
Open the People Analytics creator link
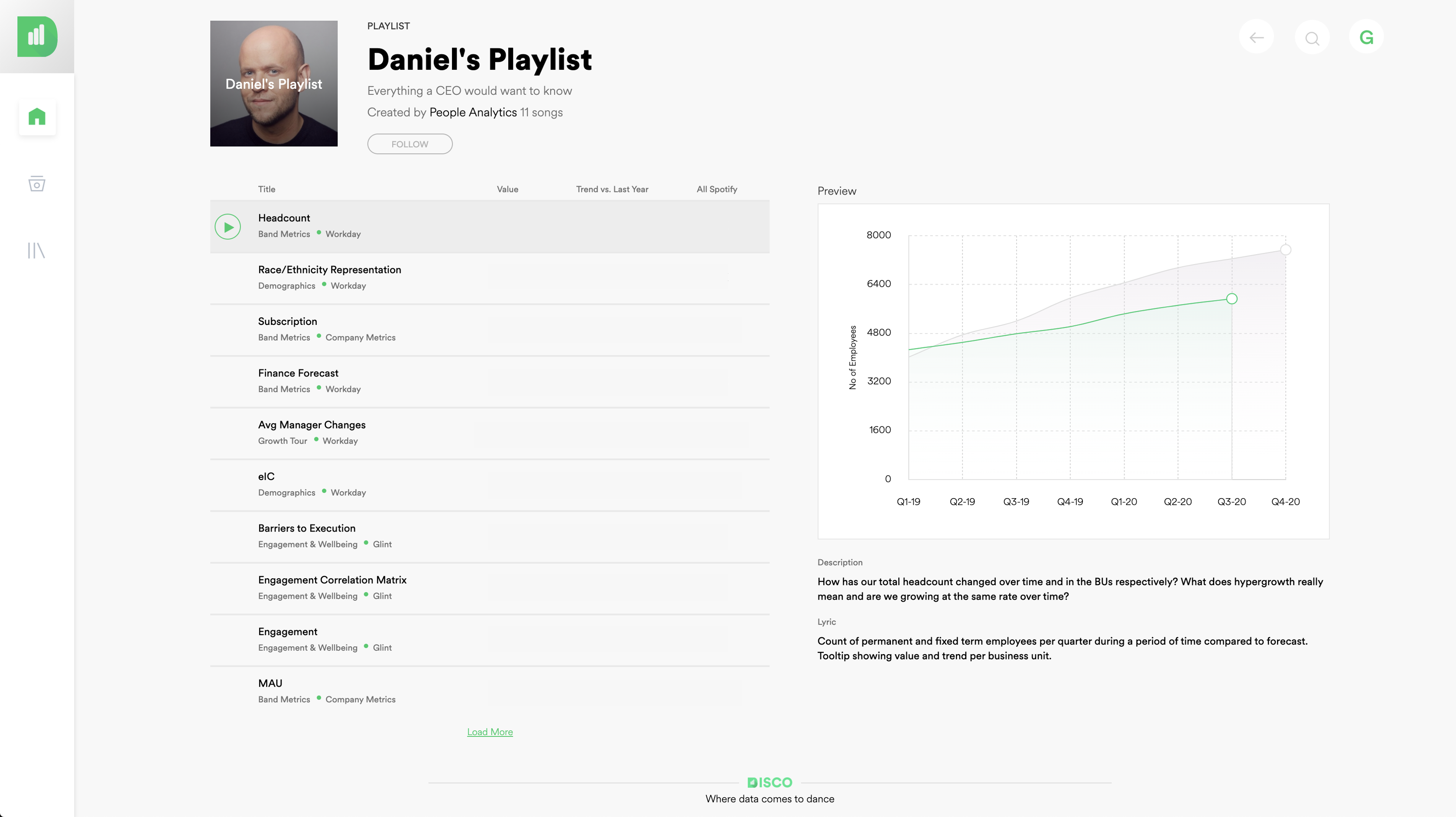point(473,112)
